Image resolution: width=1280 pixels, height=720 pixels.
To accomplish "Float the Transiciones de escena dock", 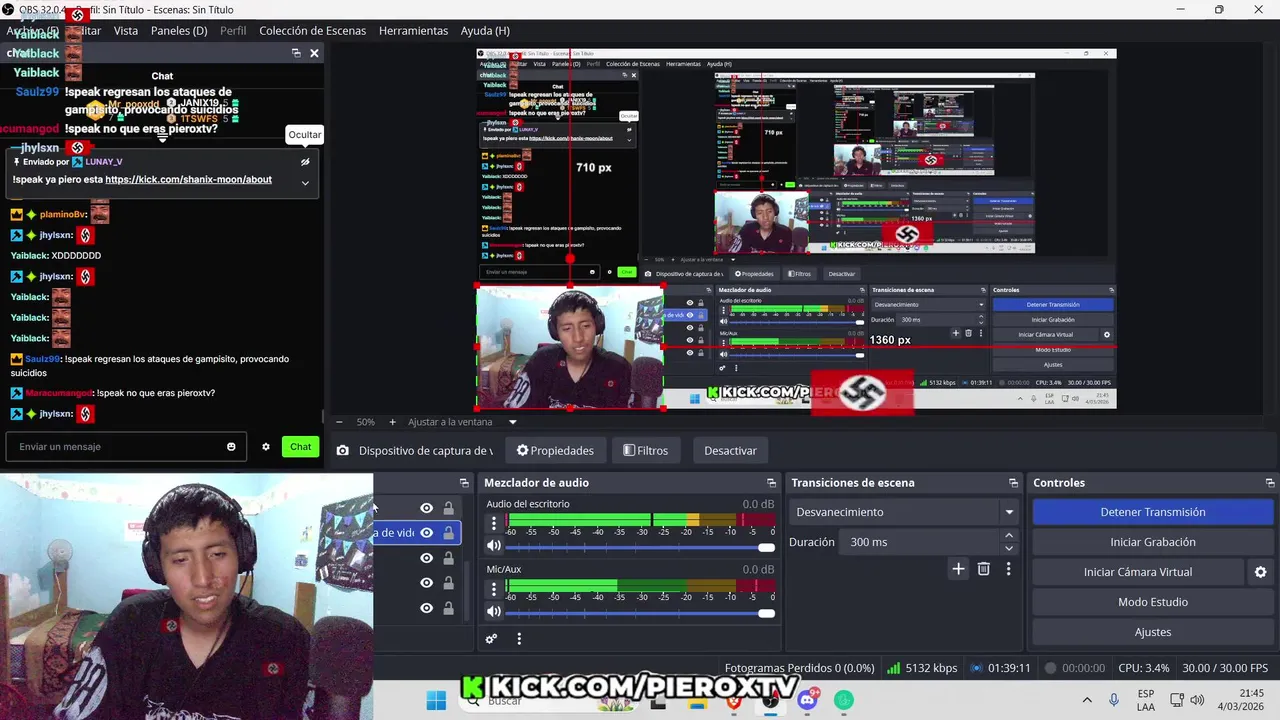I will 1013,483.
